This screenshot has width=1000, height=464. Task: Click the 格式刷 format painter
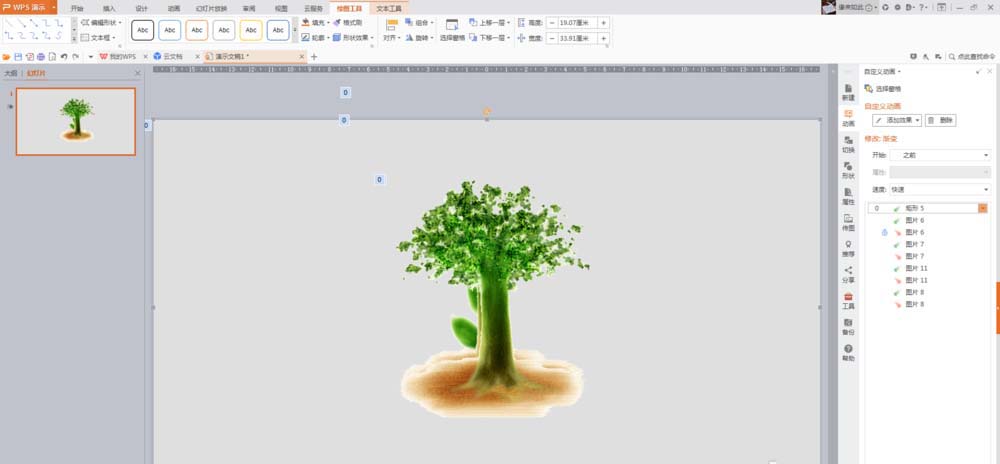point(348,22)
